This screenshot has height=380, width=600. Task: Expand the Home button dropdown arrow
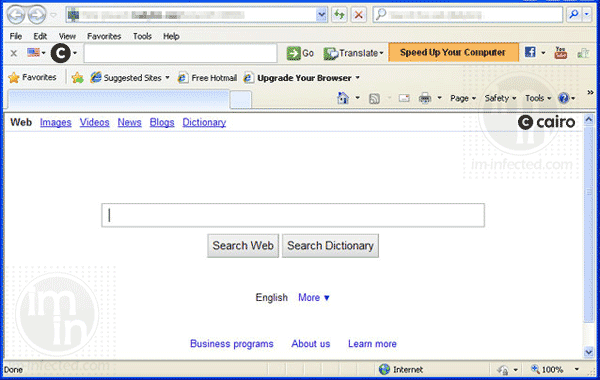pos(357,98)
